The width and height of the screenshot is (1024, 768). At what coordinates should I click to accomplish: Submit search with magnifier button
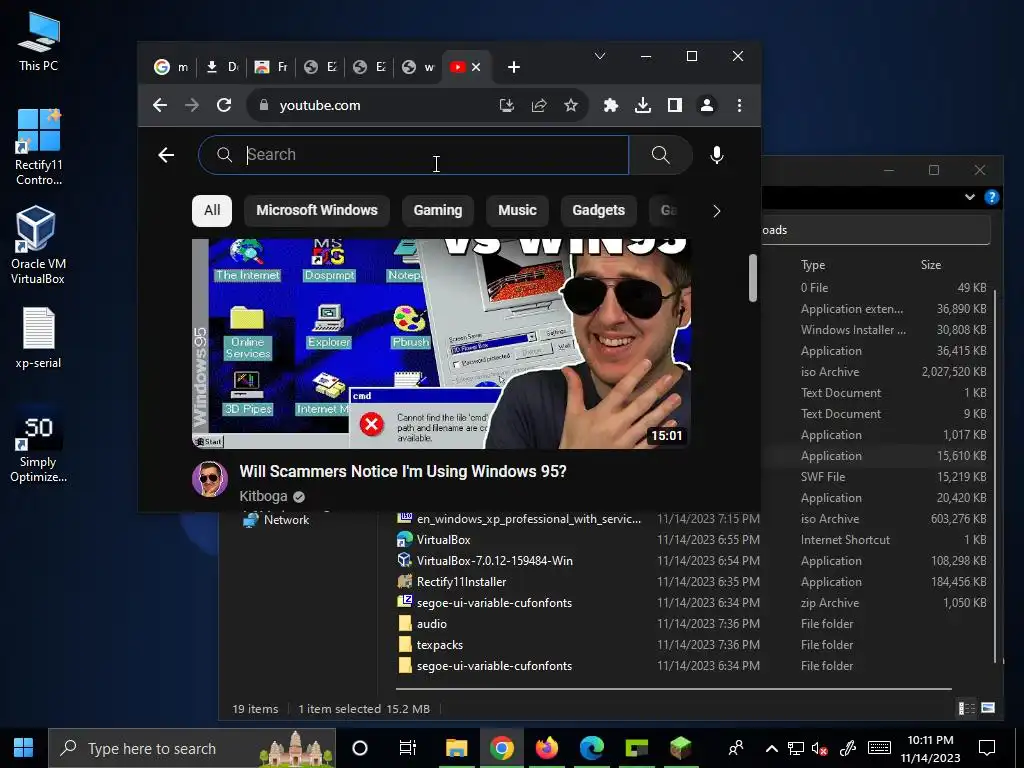click(x=660, y=155)
